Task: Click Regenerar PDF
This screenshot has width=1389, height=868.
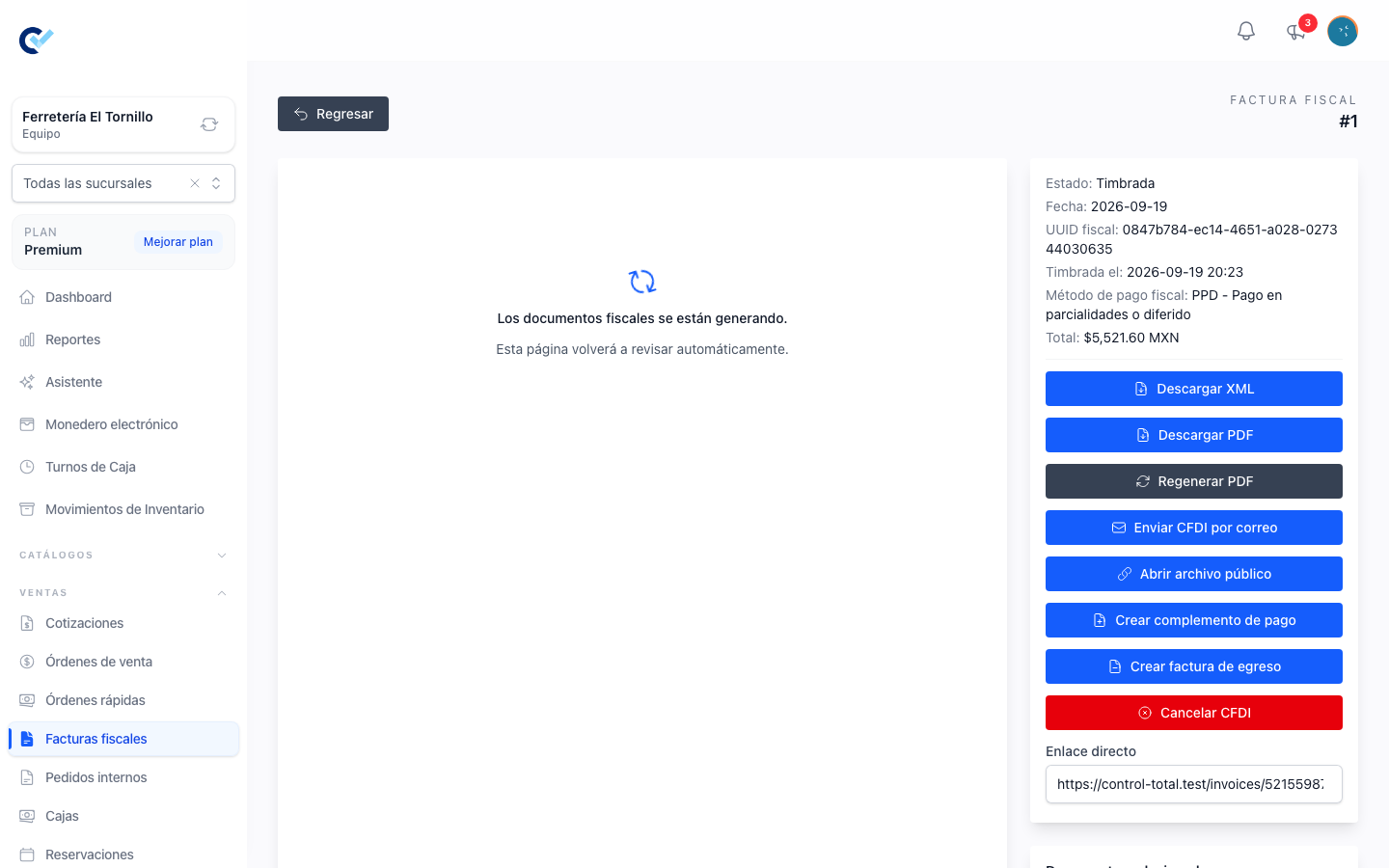Action: [x=1194, y=481]
